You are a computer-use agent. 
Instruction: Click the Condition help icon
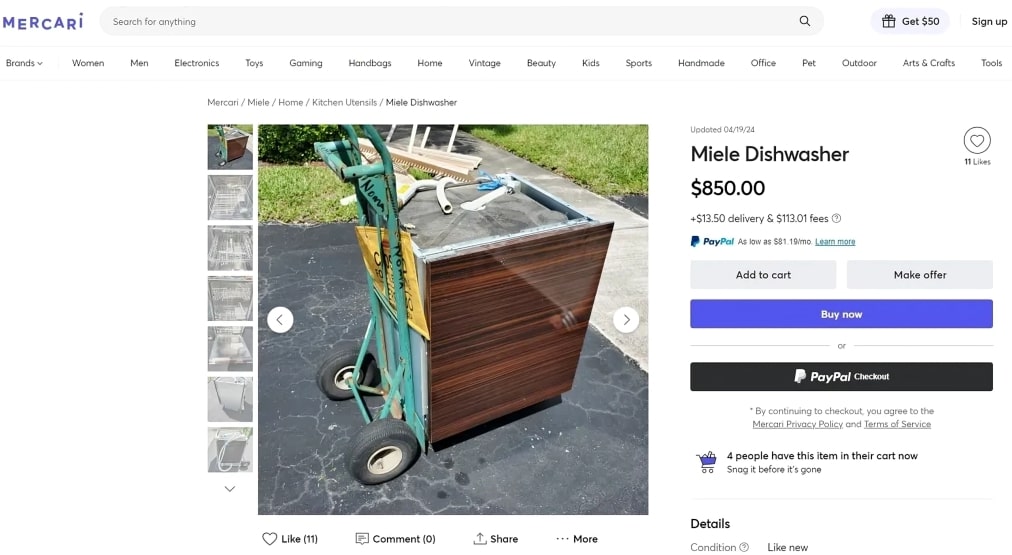click(744, 547)
